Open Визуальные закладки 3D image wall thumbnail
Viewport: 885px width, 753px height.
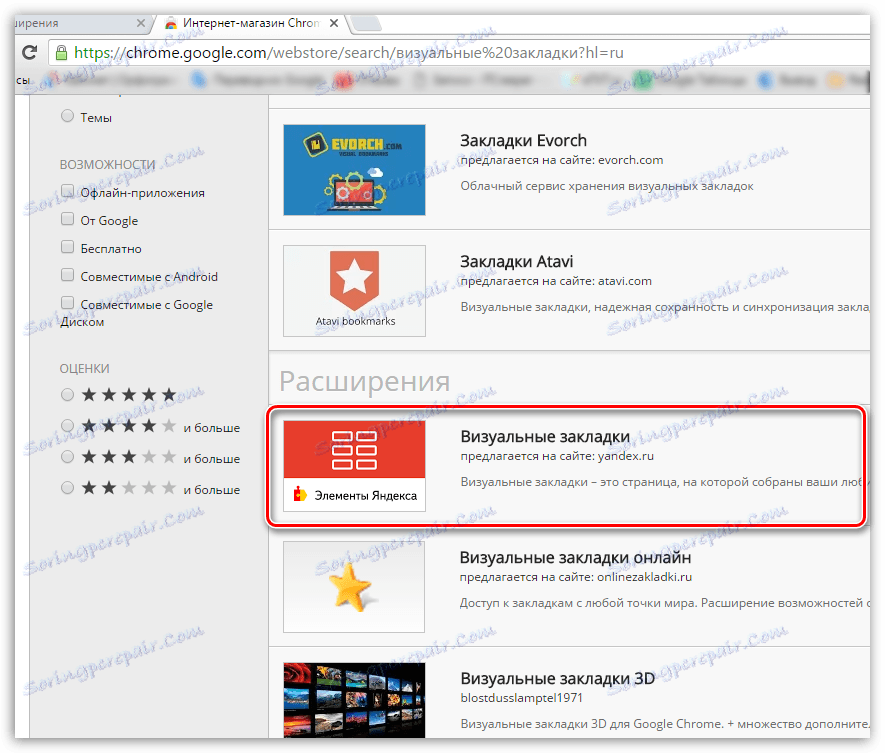click(x=354, y=701)
